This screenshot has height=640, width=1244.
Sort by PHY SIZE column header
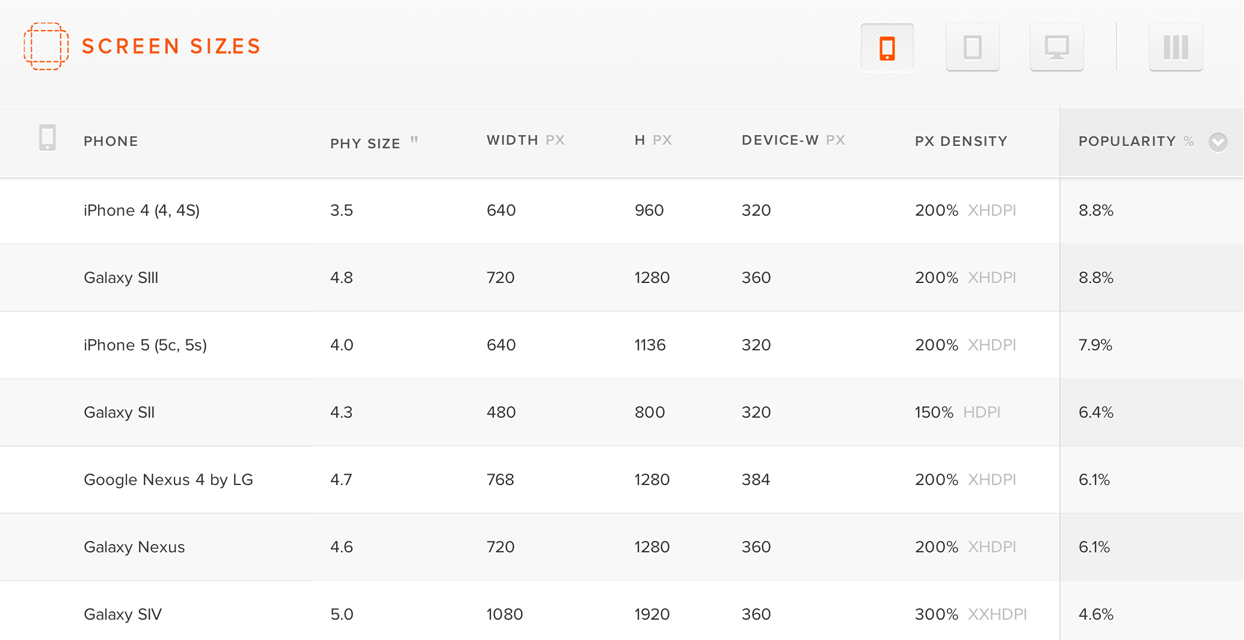(x=366, y=143)
